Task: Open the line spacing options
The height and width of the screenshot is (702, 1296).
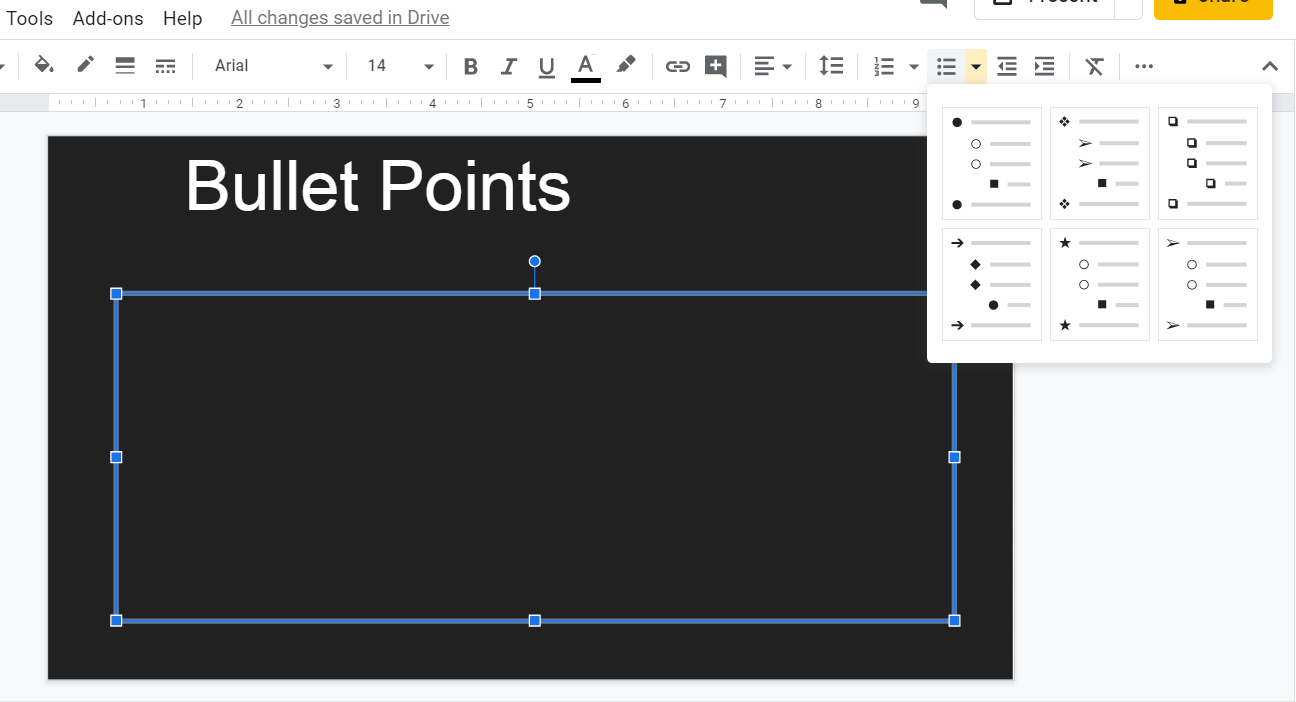Action: [831, 66]
